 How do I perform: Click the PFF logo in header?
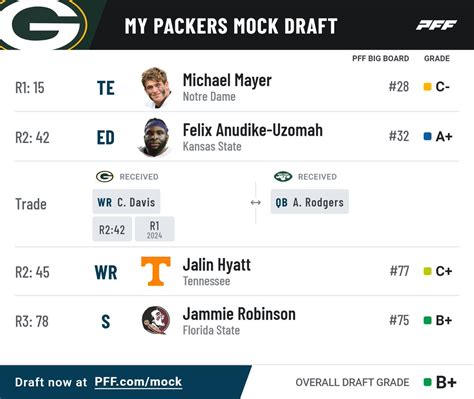click(436, 25)
